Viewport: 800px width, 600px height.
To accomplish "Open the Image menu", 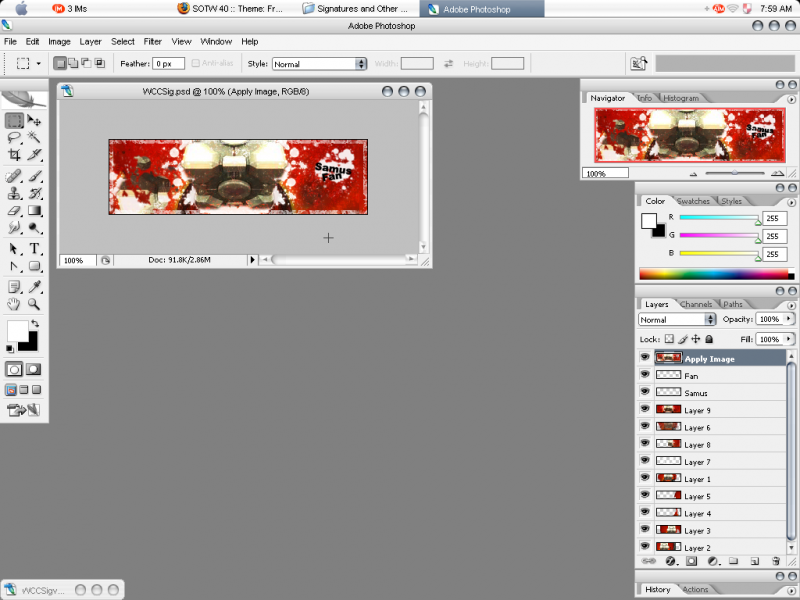I will [x=59, y=42].
